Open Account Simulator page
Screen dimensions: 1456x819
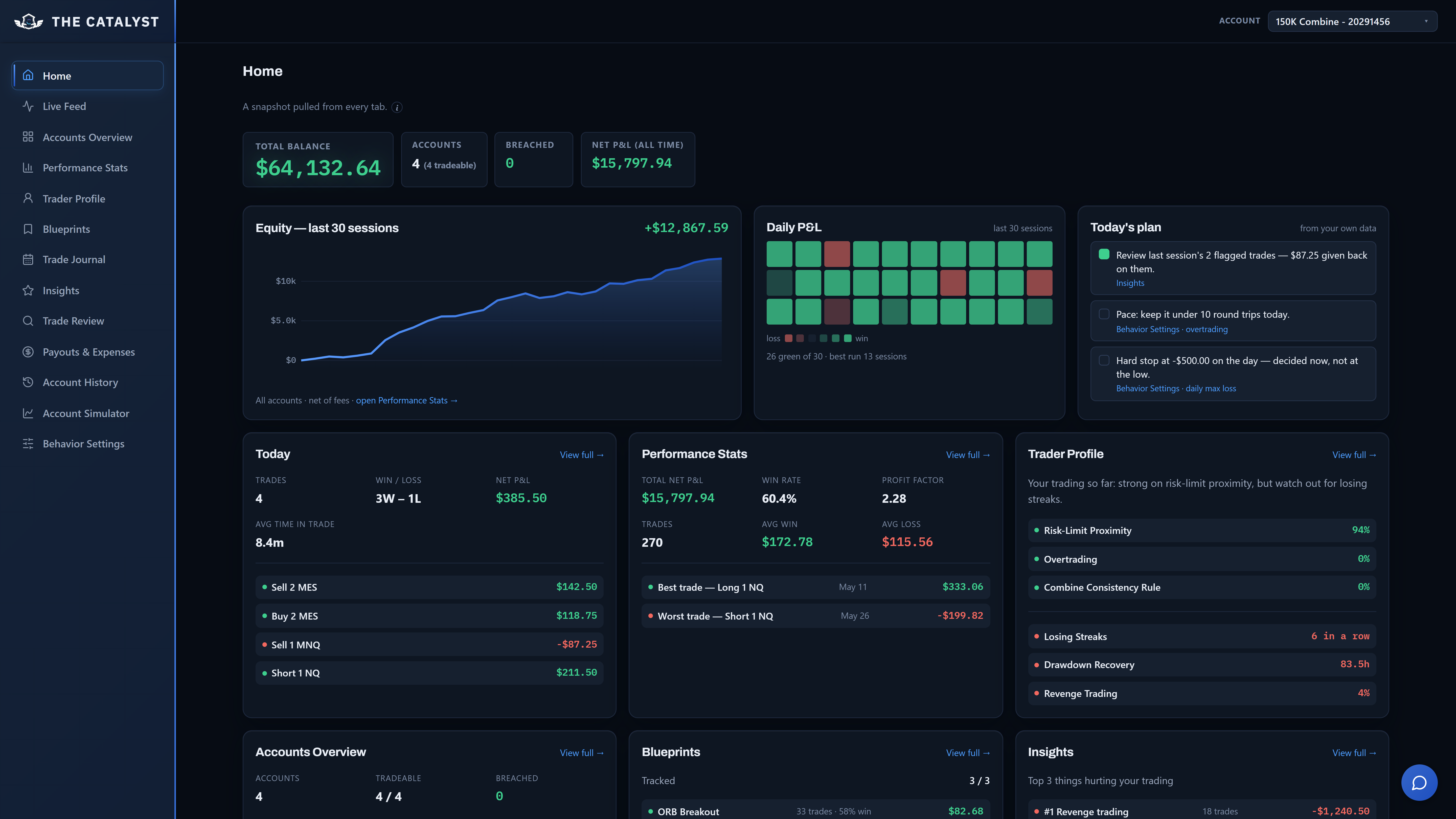point(88,413)
